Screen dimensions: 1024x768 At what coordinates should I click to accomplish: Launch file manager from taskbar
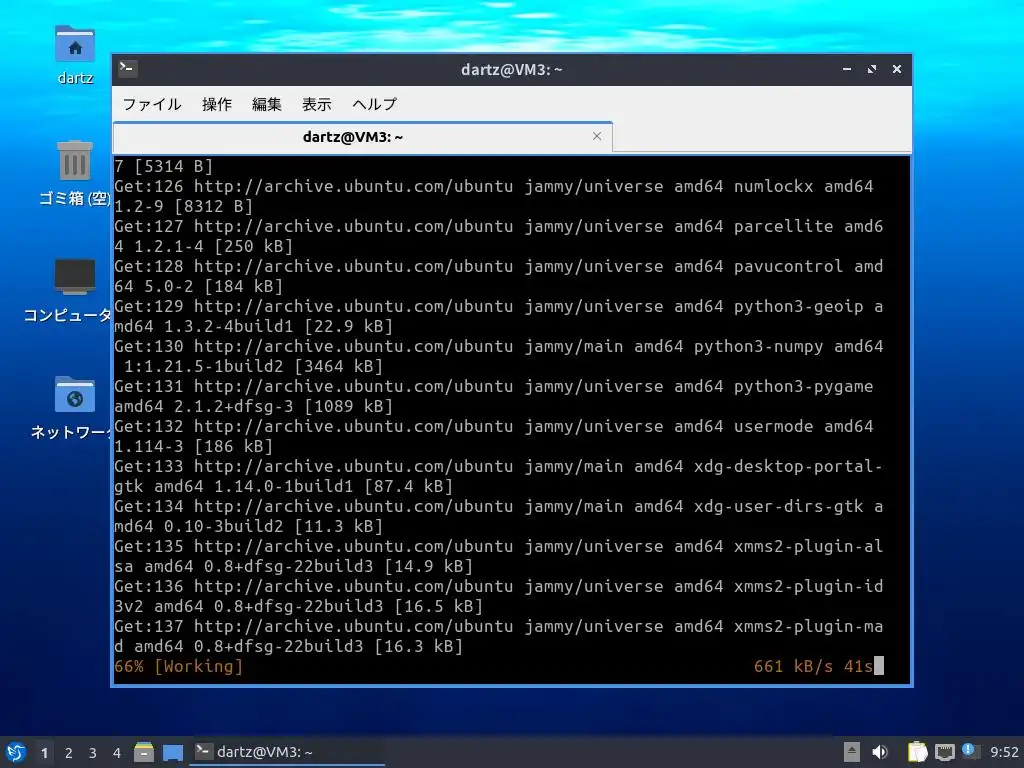[144, 752]
